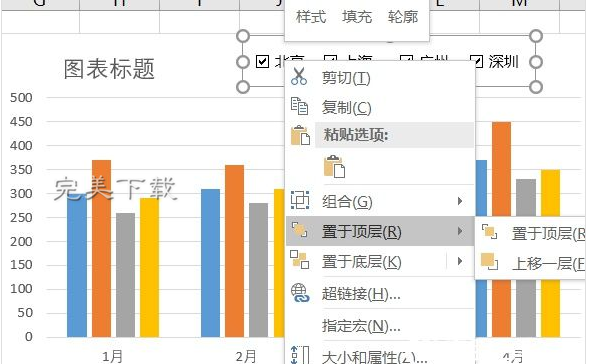
Task: Click the submenu 上移一层 icon
Action: (489, 262)
